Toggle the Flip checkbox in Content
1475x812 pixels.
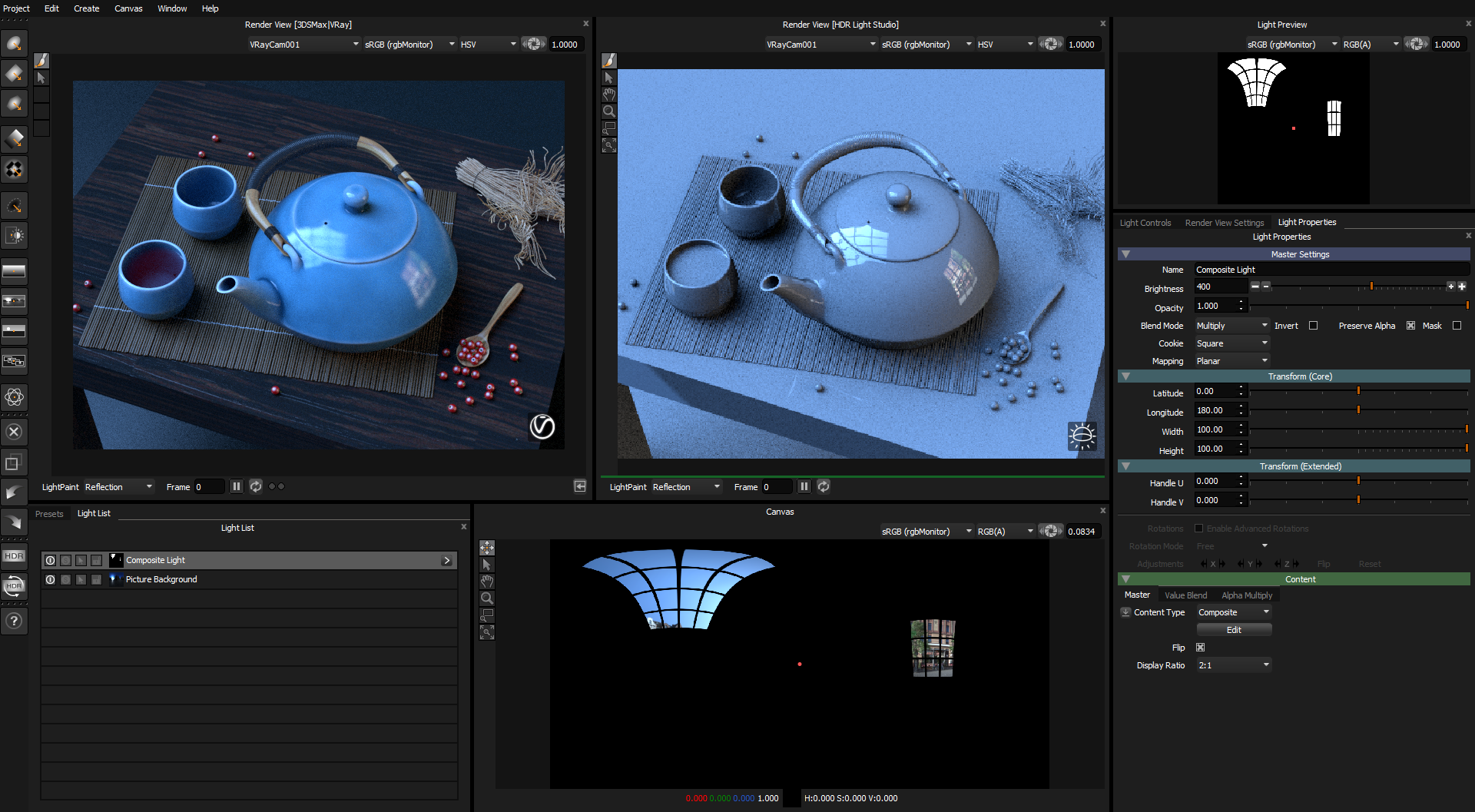[x=1200, y=648]
